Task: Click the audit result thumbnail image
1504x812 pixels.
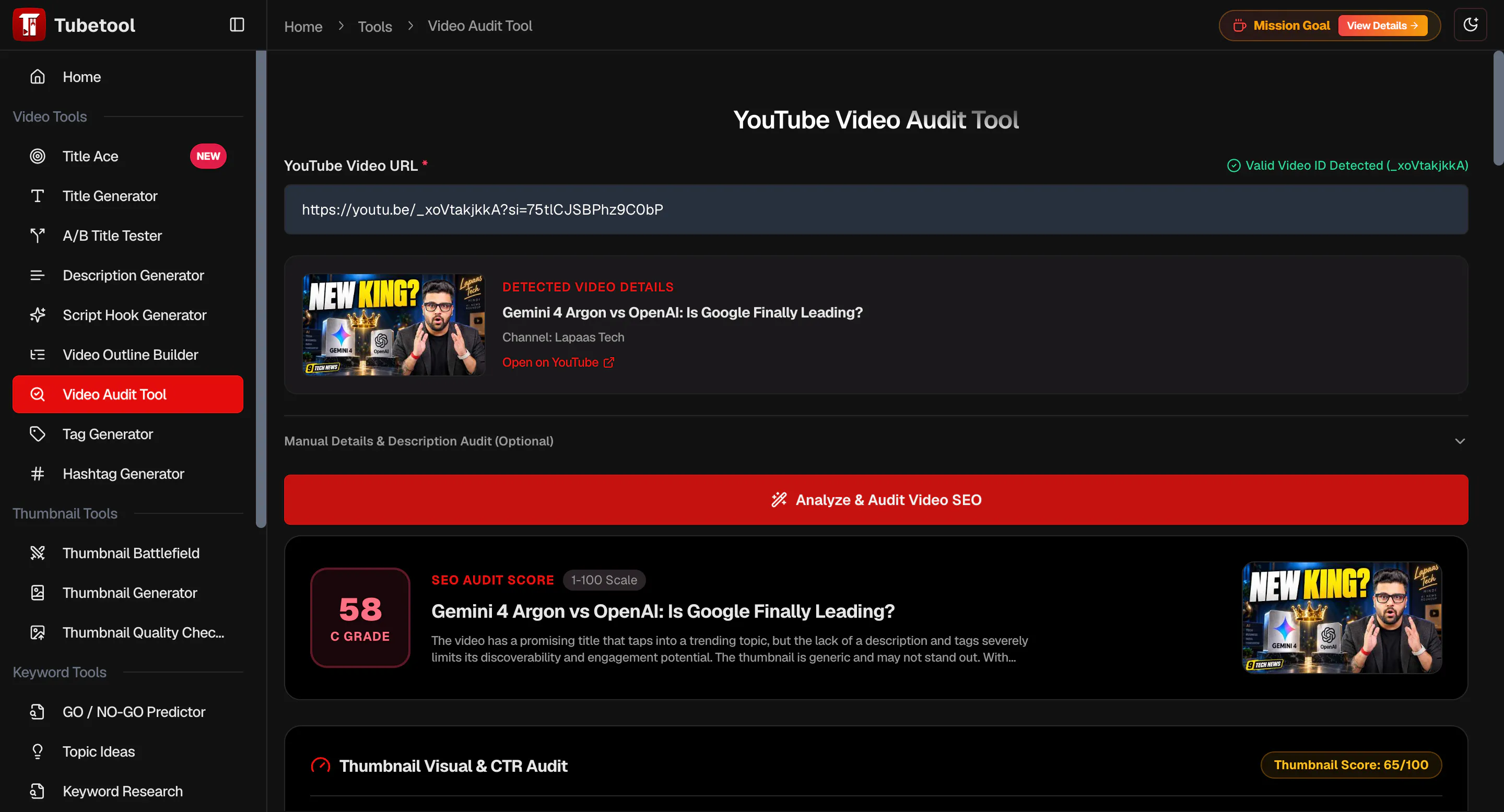Action: point(1341,618)
